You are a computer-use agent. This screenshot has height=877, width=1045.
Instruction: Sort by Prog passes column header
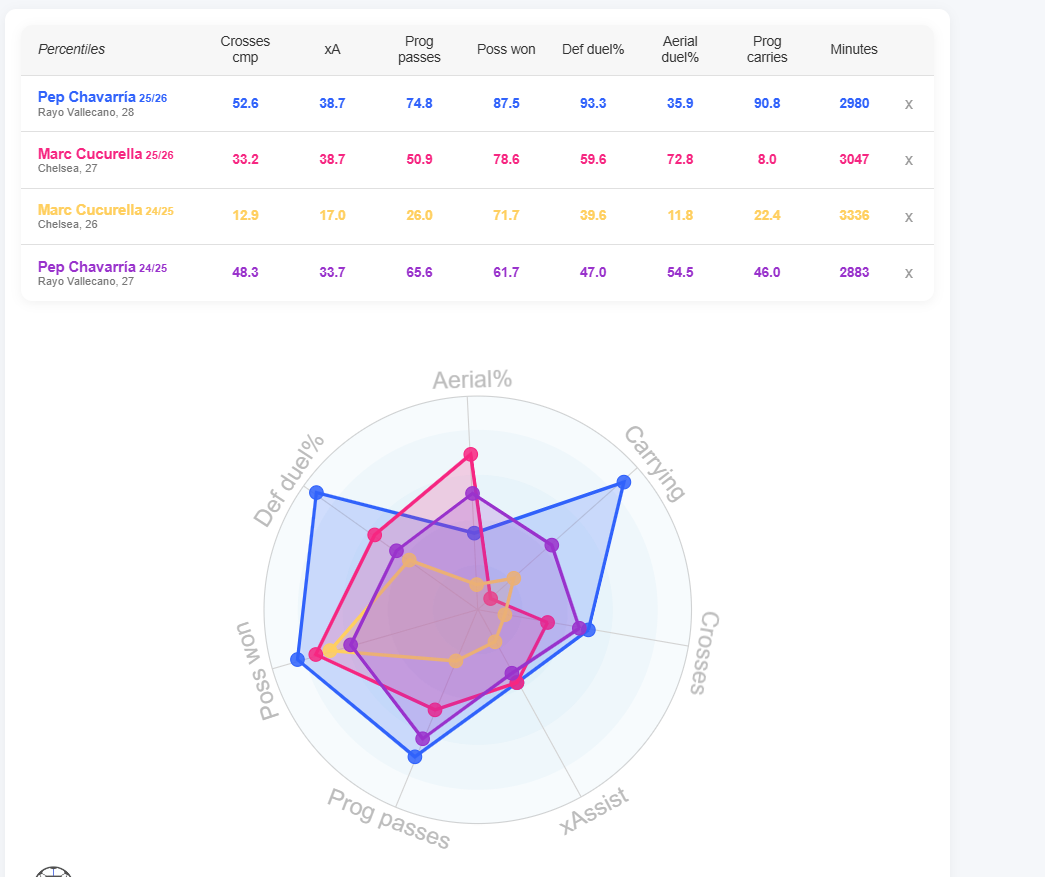[419, 49]
